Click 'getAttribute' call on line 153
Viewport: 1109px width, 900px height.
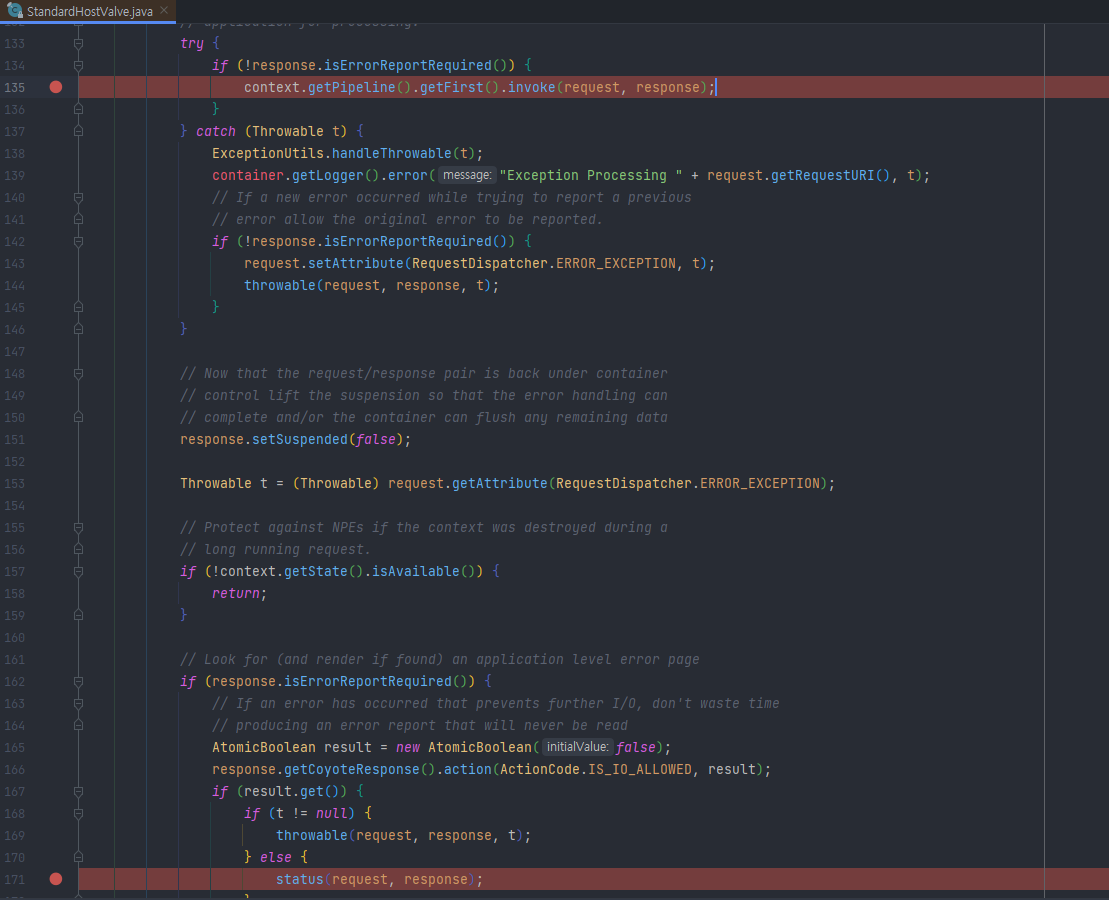coord(499,483)
